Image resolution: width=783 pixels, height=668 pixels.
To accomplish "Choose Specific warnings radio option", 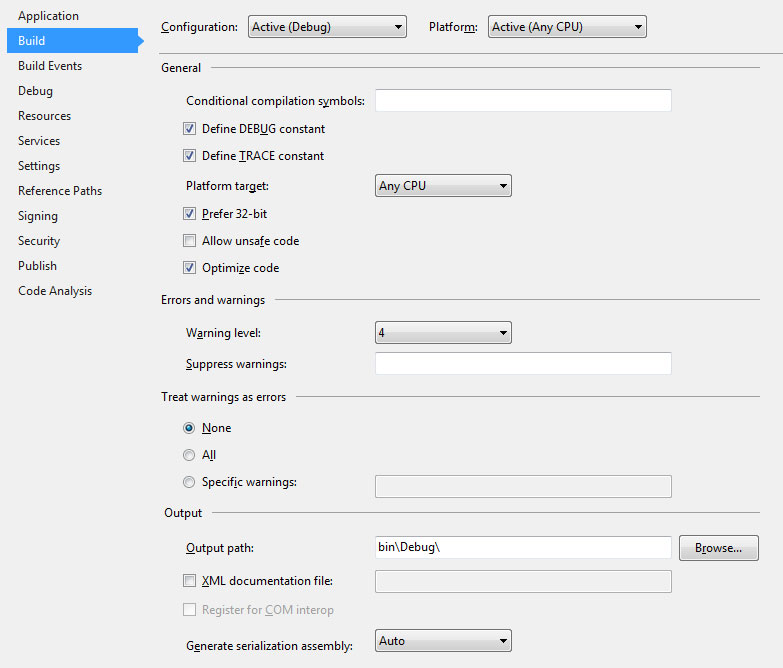I will pyautogui.click(x=190, y=482).
